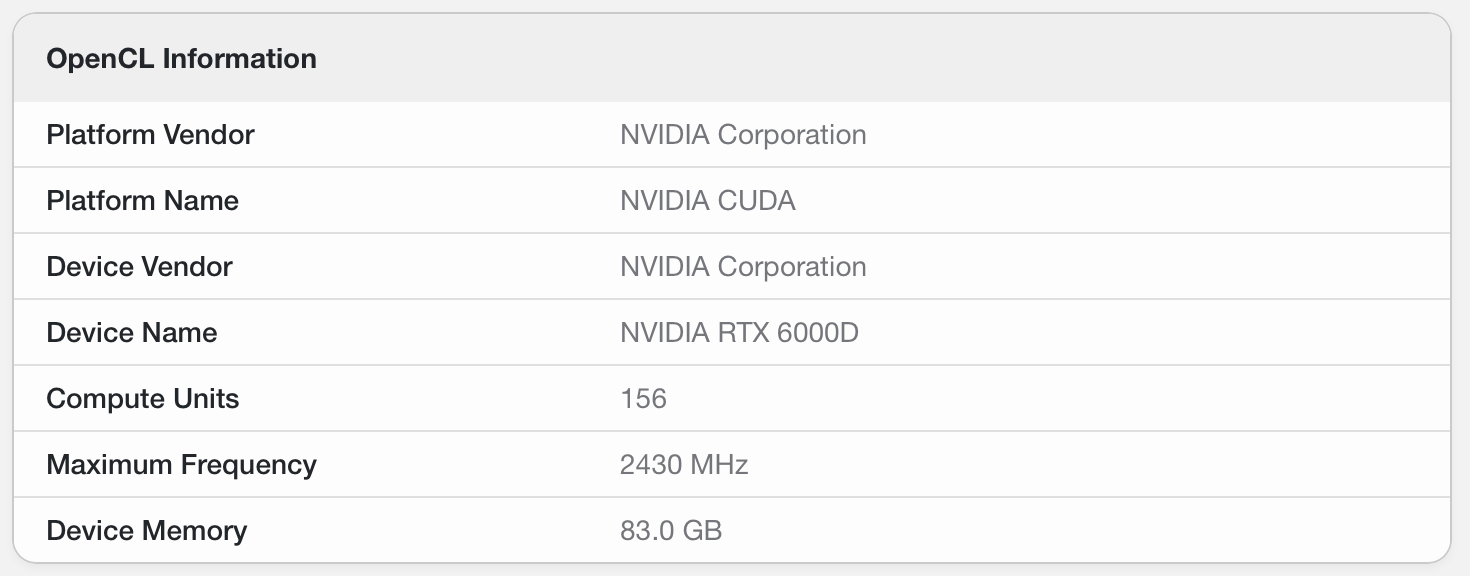Click the Compute Units value 156

pos(643,399)
